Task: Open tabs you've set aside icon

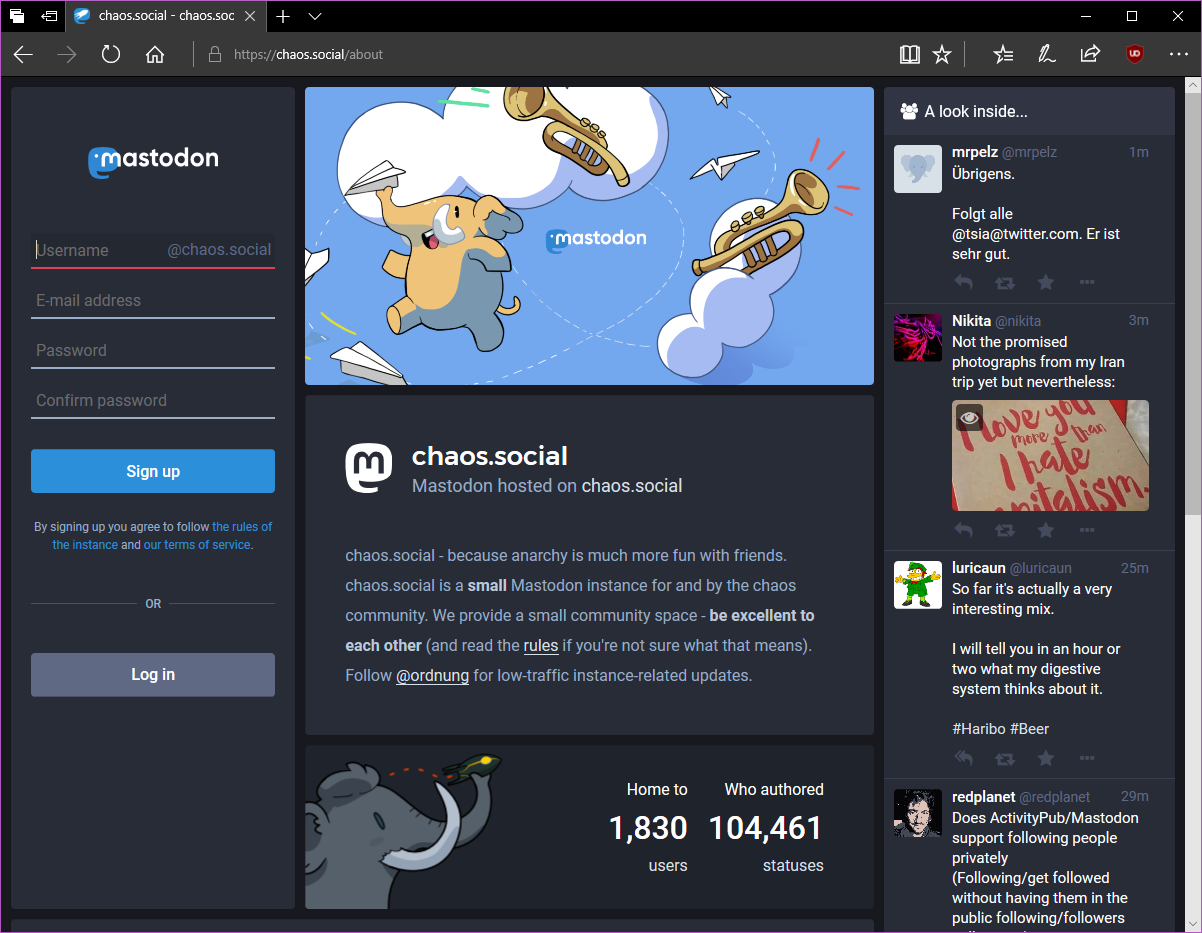Action: click(17, 16)
